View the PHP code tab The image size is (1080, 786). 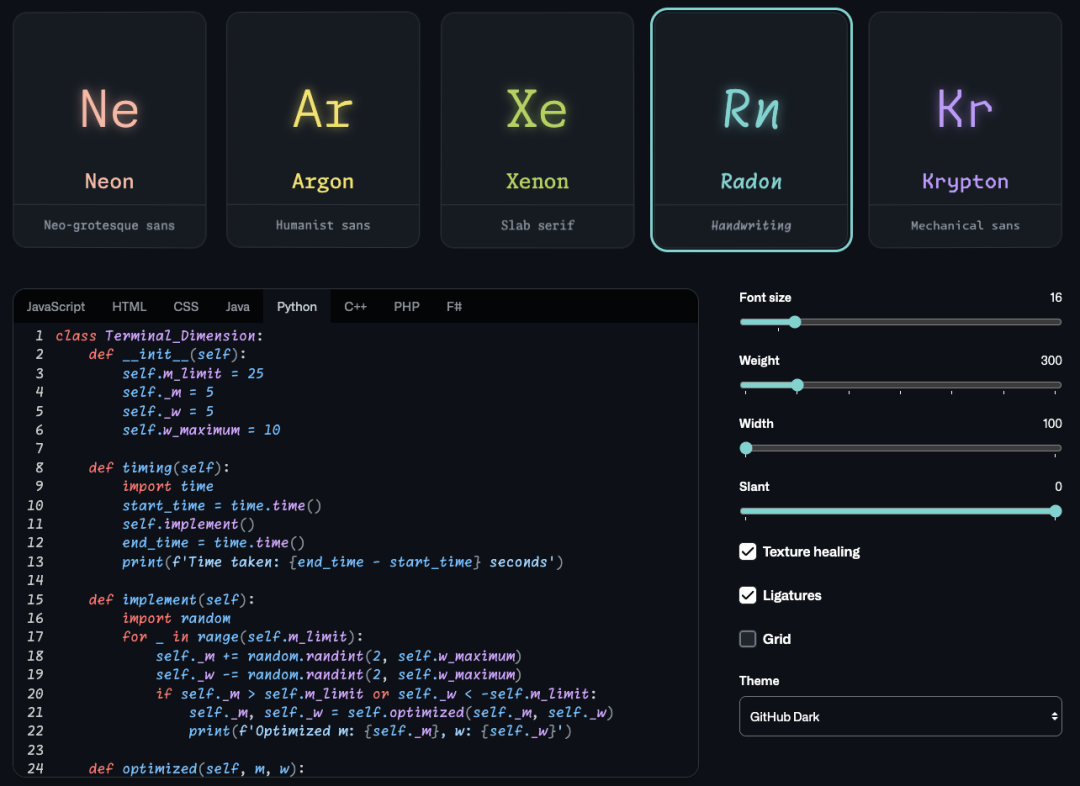pos(406,307)
